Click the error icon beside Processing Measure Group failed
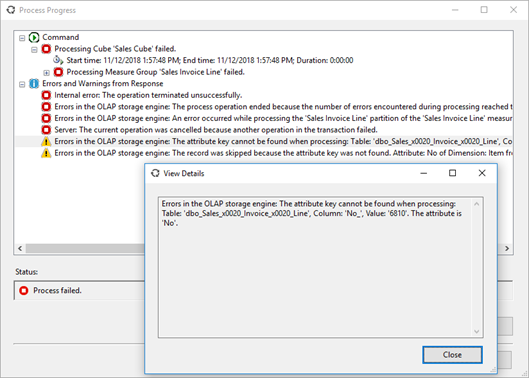Image resolution: width=529 pixels, height=378 pixels. [x=58, y=72]
